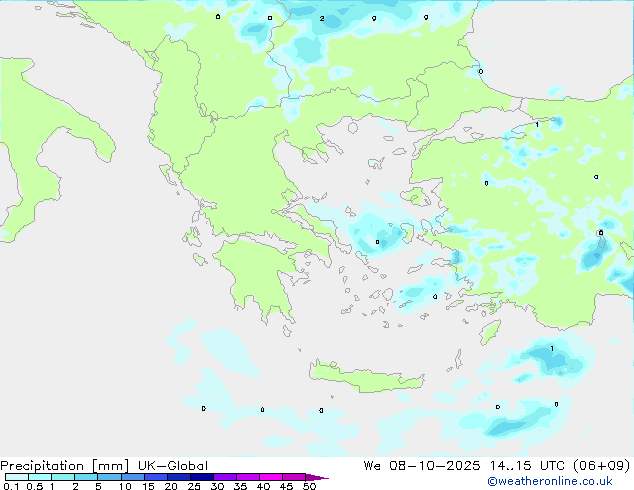This screenshot has height=490, width=634.
Task: Click the 30–35 mm purple legend swatch
Action: [x=224, y=477]
